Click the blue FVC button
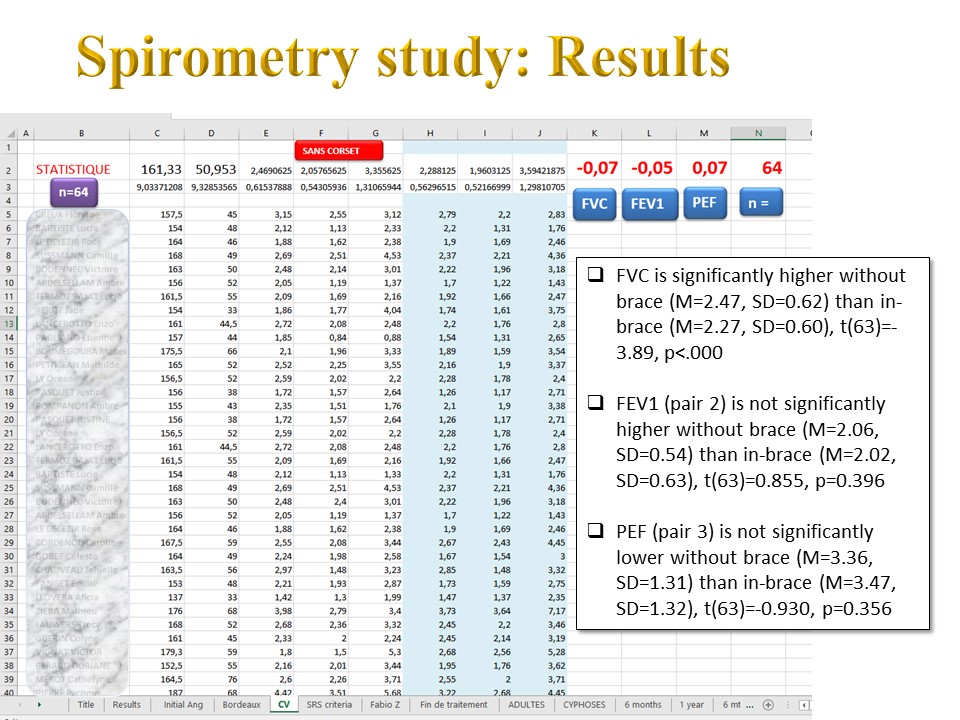 point(594,204)
